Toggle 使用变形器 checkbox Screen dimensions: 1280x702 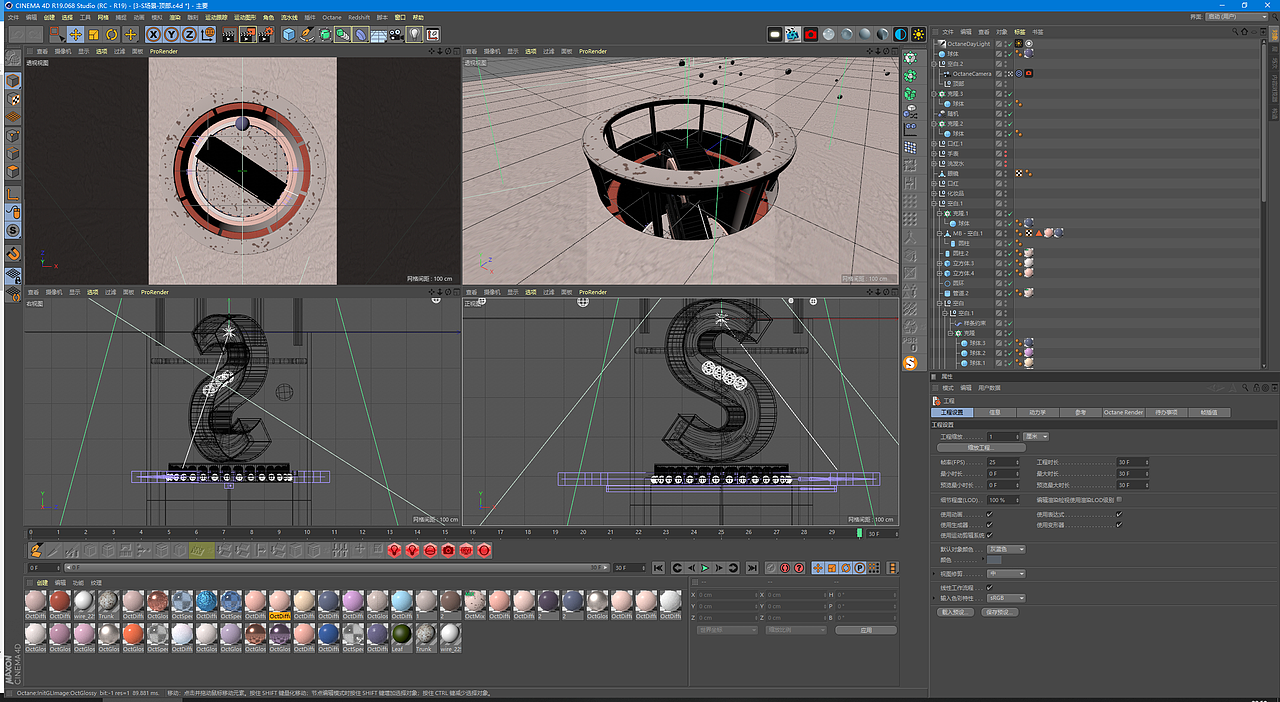pos(1119,524)
